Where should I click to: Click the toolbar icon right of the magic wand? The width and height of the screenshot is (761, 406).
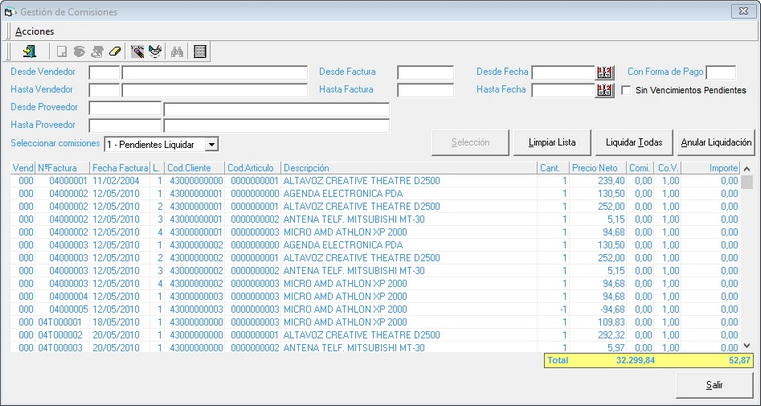155,51
